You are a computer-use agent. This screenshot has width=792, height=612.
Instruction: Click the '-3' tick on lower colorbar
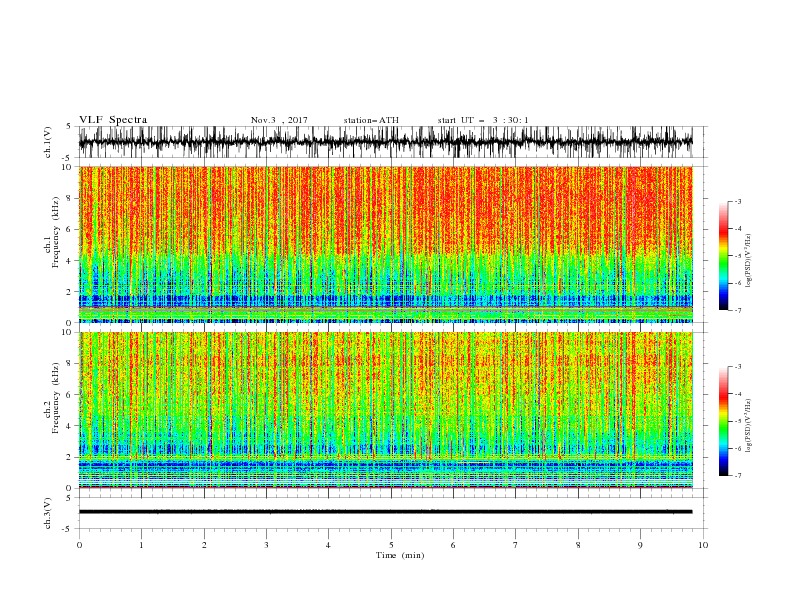tap(738, 367)
